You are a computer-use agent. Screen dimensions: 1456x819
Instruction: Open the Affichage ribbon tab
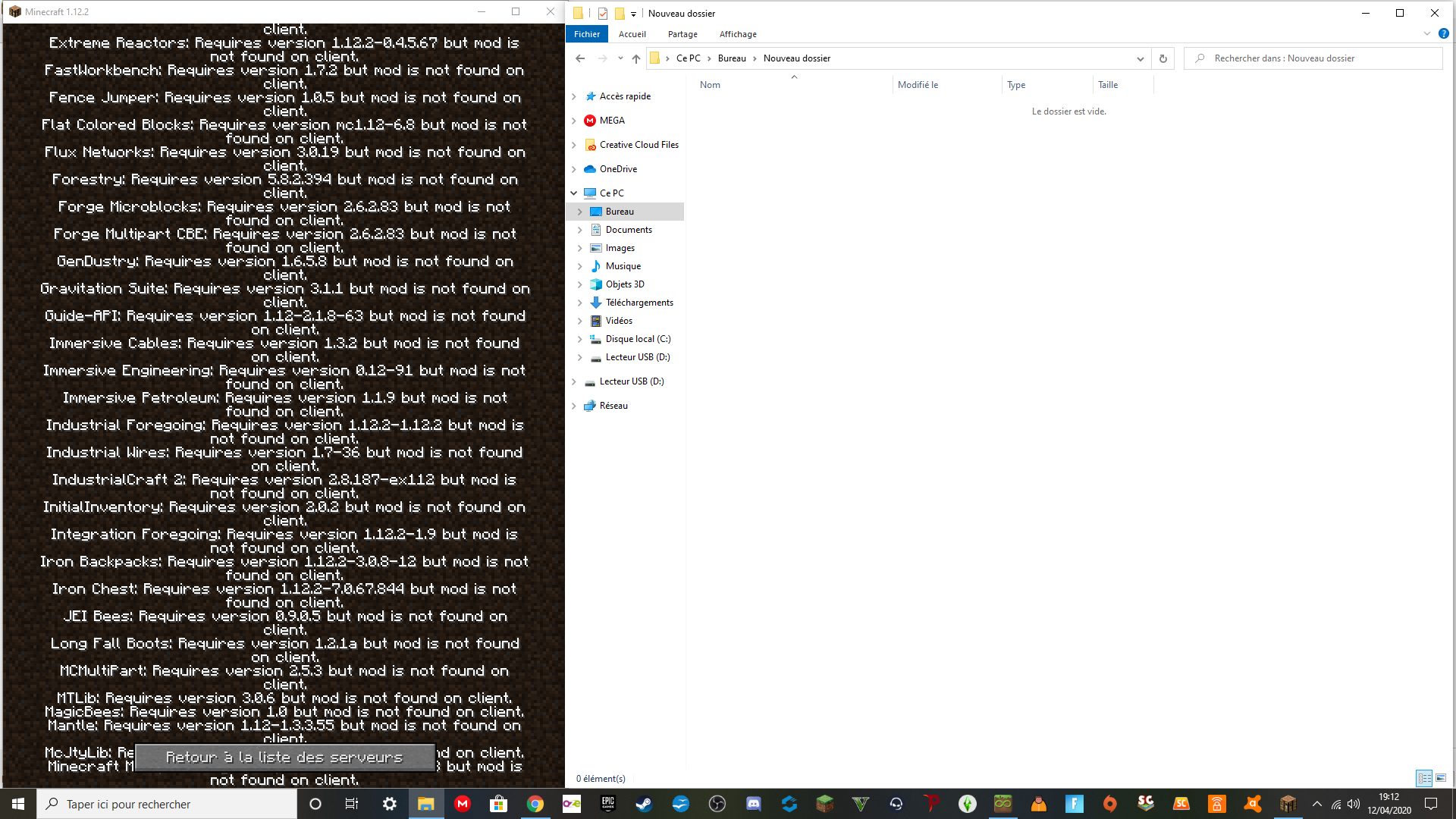click(738, 34)
